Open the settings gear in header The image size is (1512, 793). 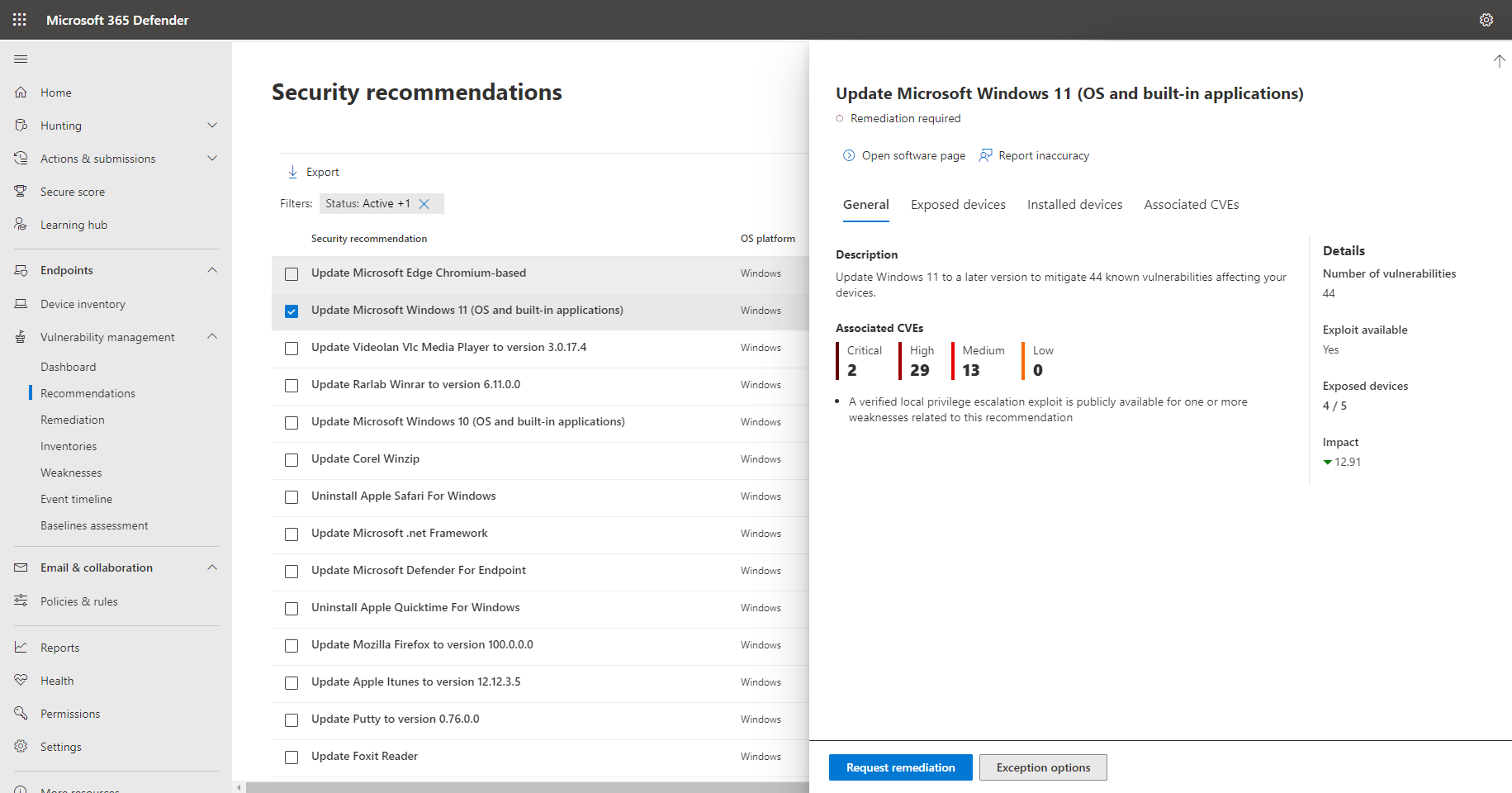coord(1486,20)
